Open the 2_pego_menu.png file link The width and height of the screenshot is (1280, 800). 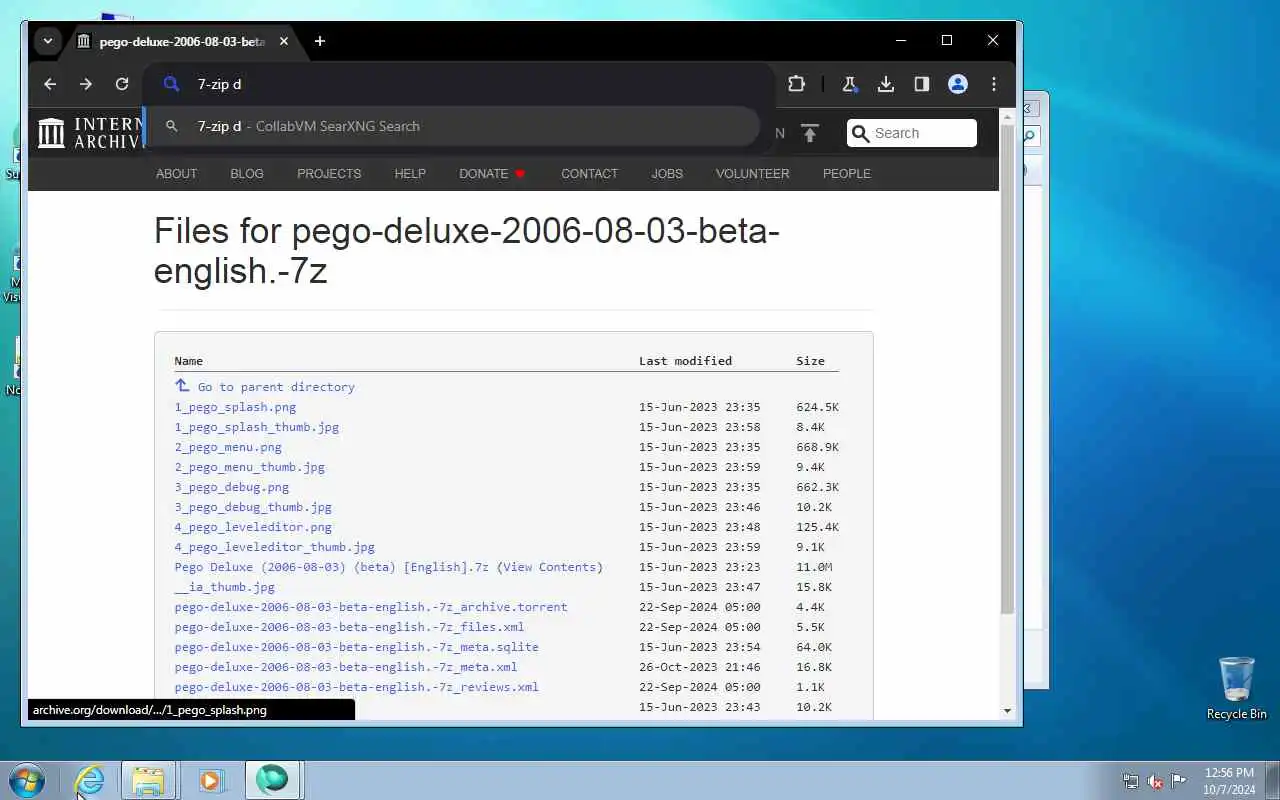(228, 447)
